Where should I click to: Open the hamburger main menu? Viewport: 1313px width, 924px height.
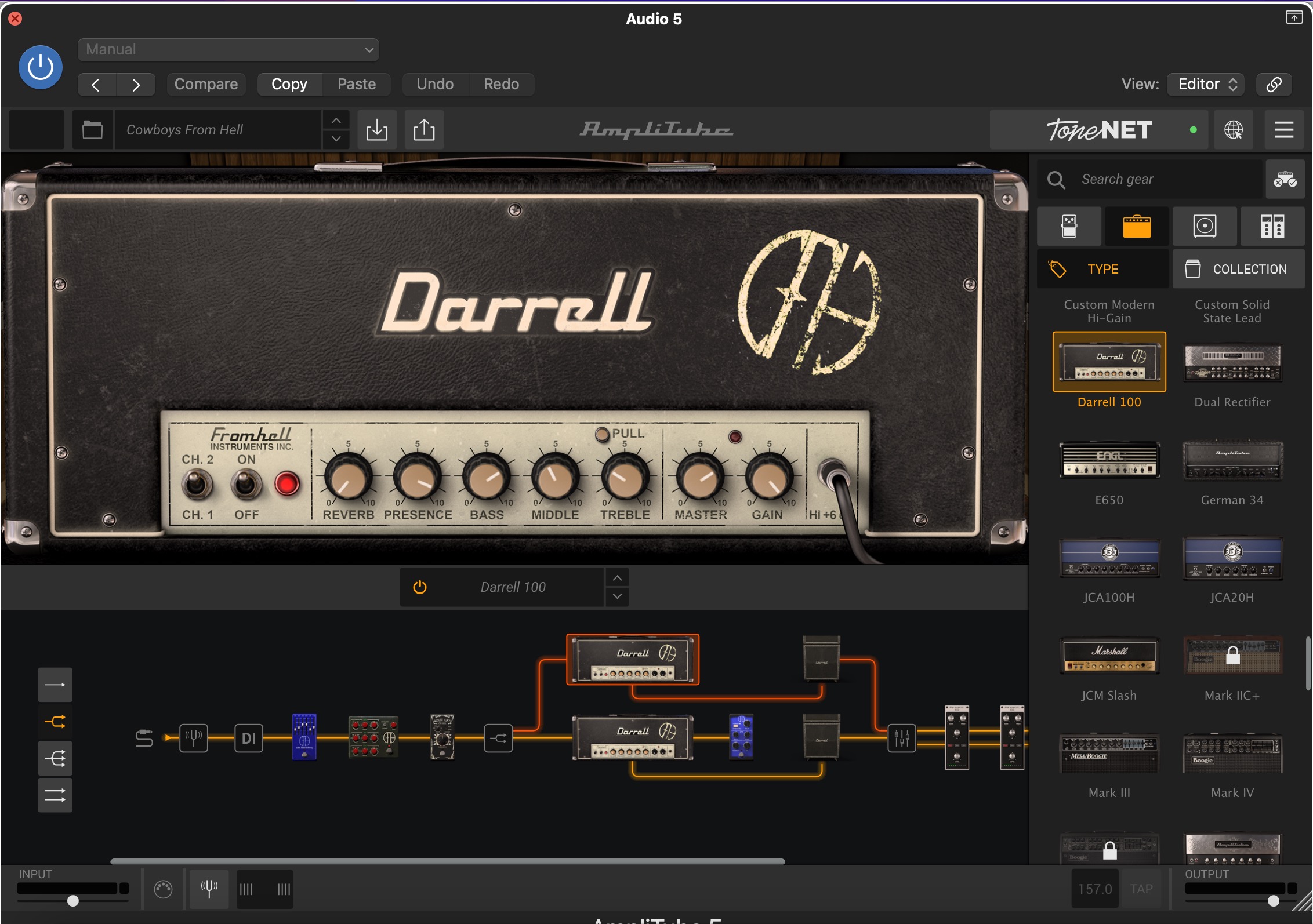(1284, 130)
